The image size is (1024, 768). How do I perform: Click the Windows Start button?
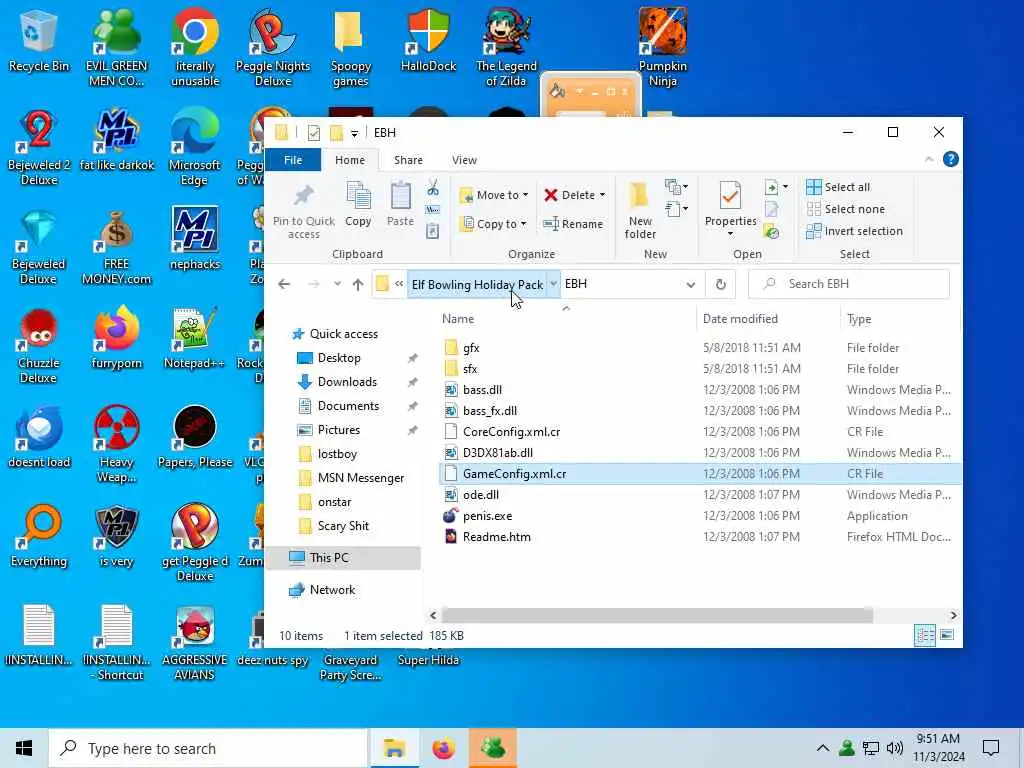[x=24, y=748]
